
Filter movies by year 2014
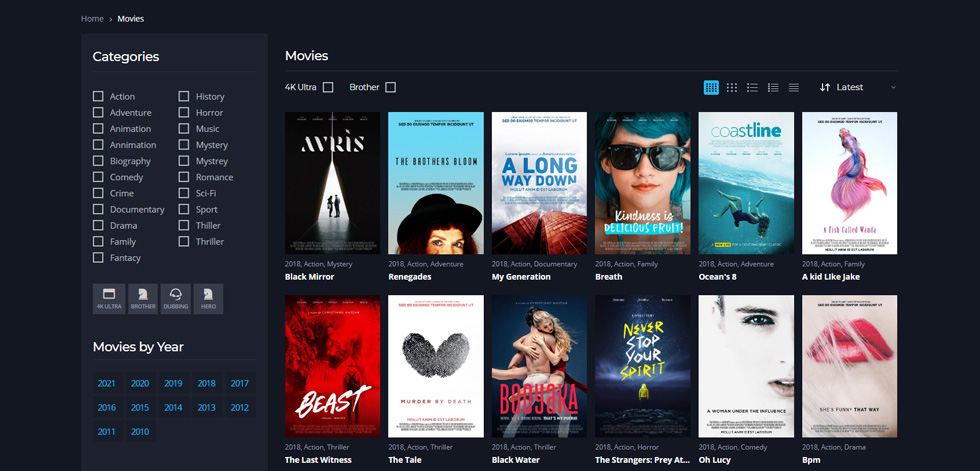pyautogui.click(x=173, y=407)
